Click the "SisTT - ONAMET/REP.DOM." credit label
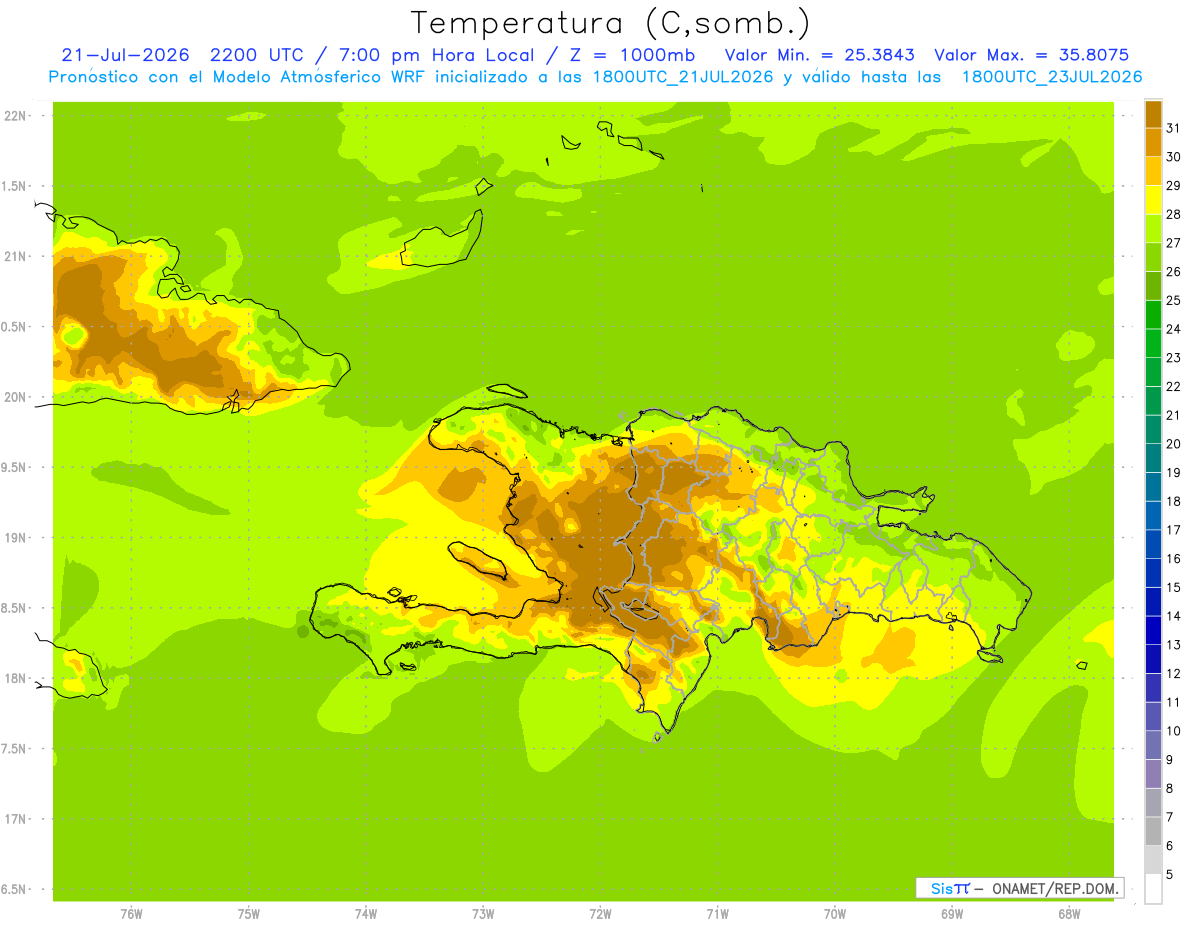 coord(1020,888)
